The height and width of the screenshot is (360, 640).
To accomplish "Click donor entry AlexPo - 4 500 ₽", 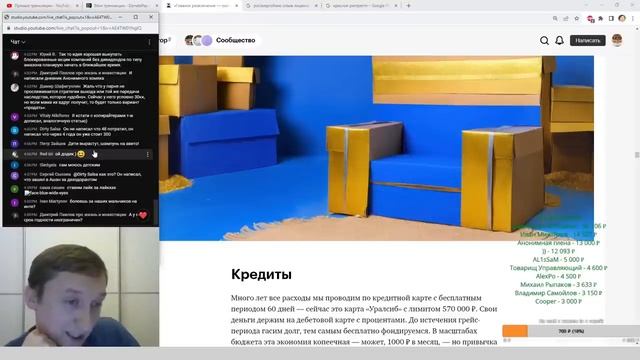I will tap(558, 276).
